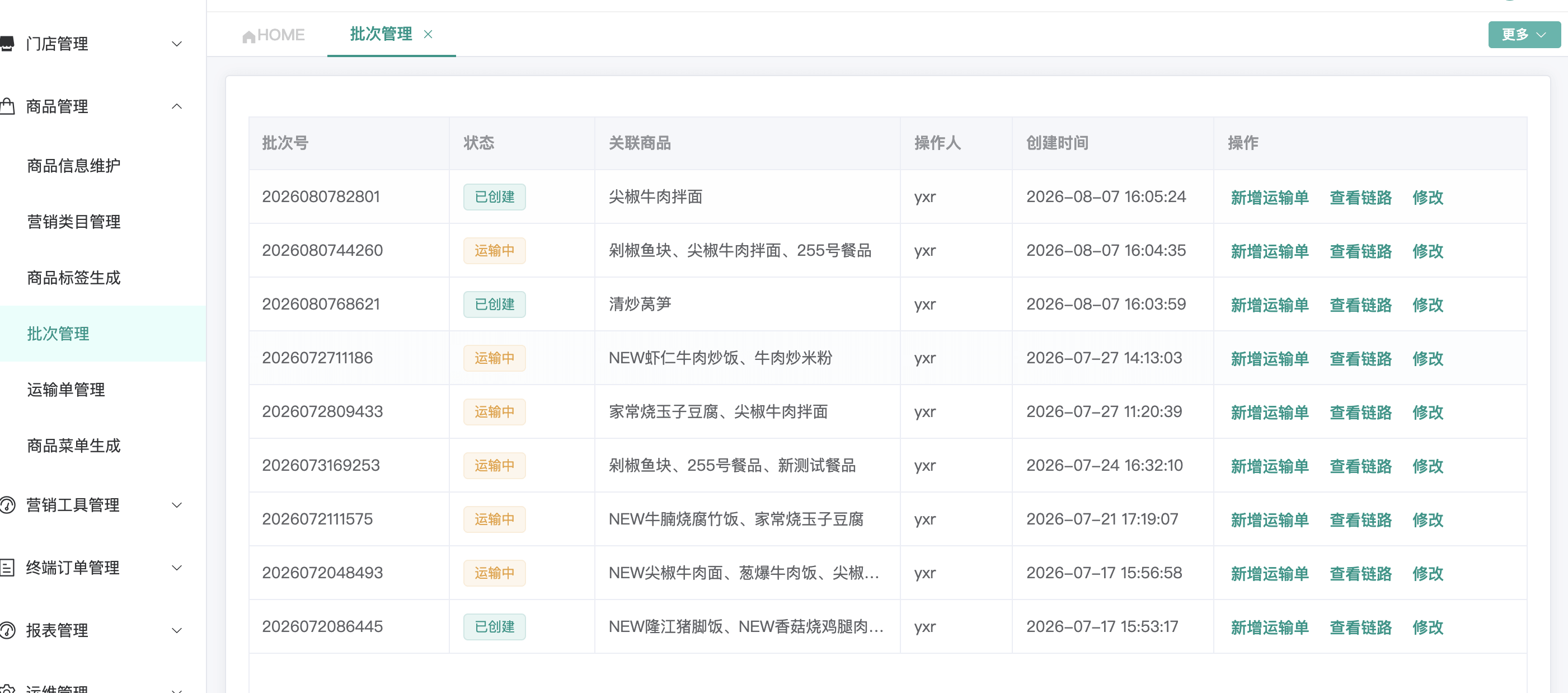Click 修改 for batch 2026080768621
1568x693 pixels.
[1428, 305]
